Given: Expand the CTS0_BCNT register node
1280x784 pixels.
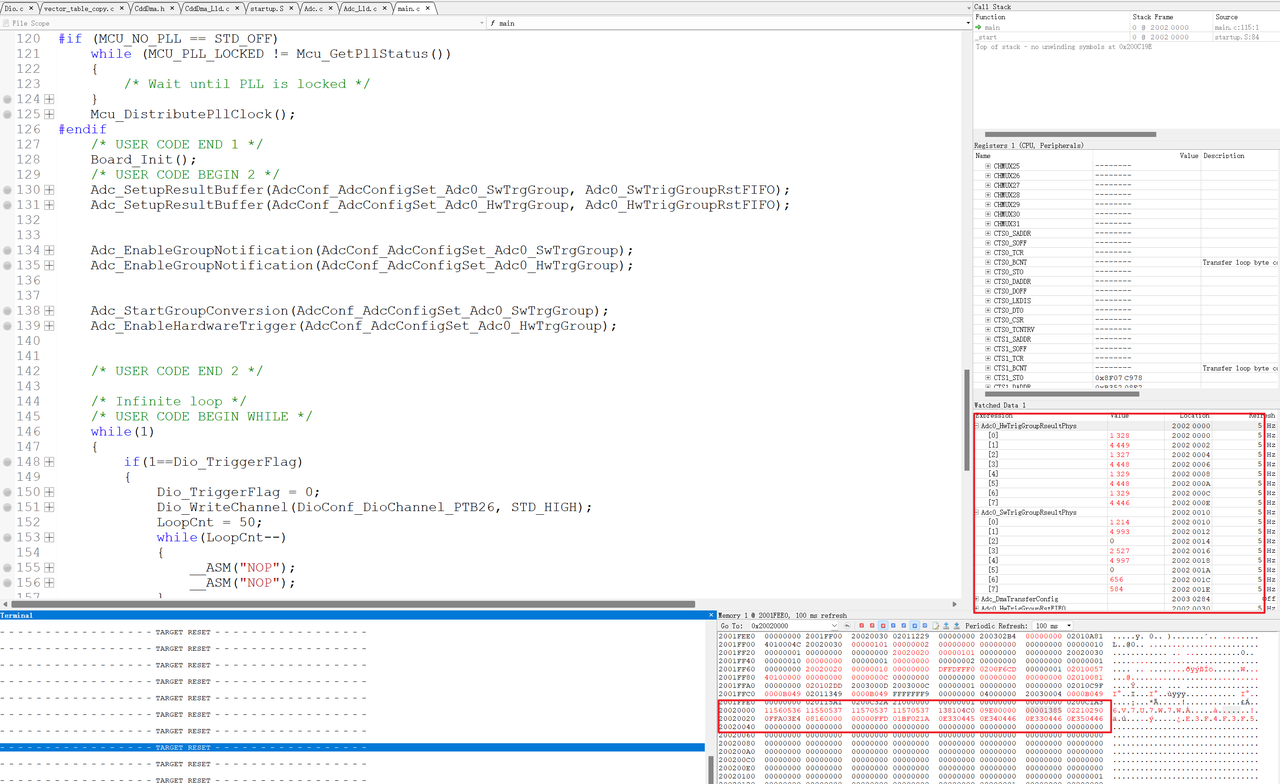Looking at the screenshot, I should coord(988,262).
